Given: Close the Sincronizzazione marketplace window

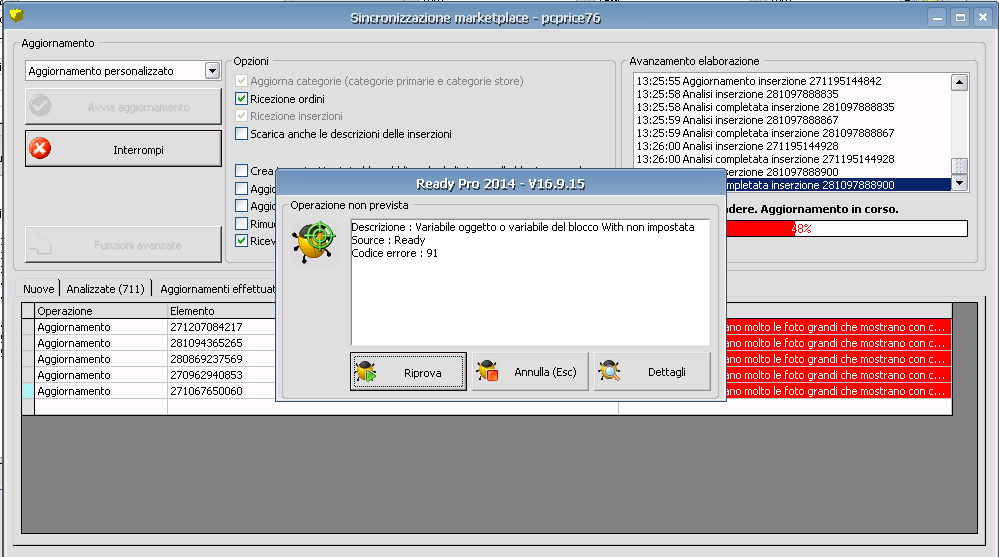Looking at the screenshot, I should (x=983, y=18).
